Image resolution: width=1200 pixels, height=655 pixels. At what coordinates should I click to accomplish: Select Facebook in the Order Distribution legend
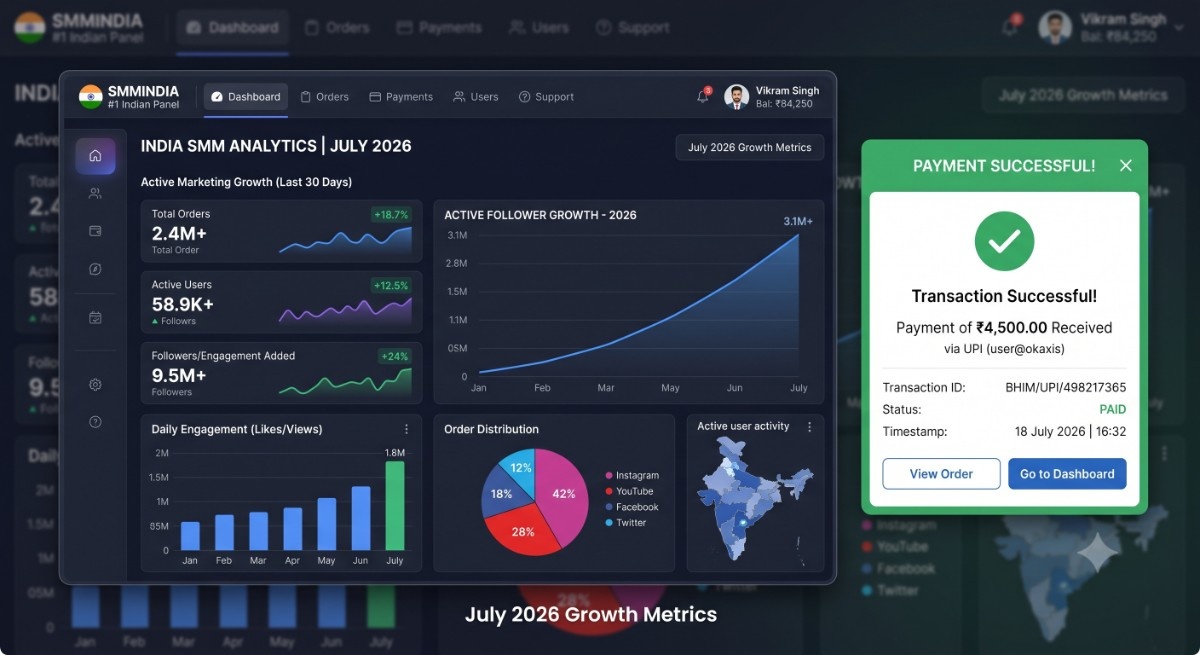pos(632,507)
